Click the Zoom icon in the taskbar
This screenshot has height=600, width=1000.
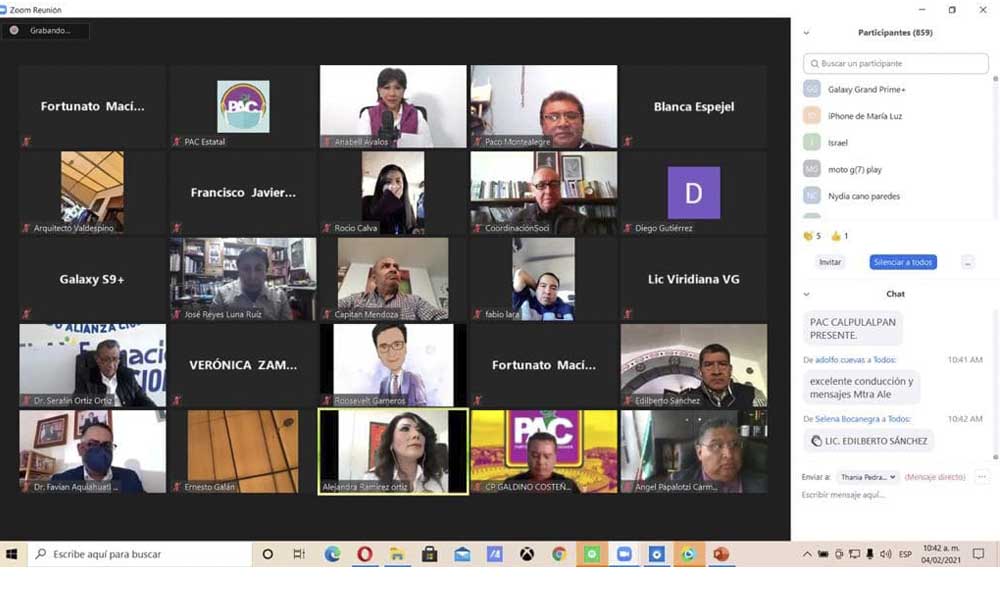(624, 554)
